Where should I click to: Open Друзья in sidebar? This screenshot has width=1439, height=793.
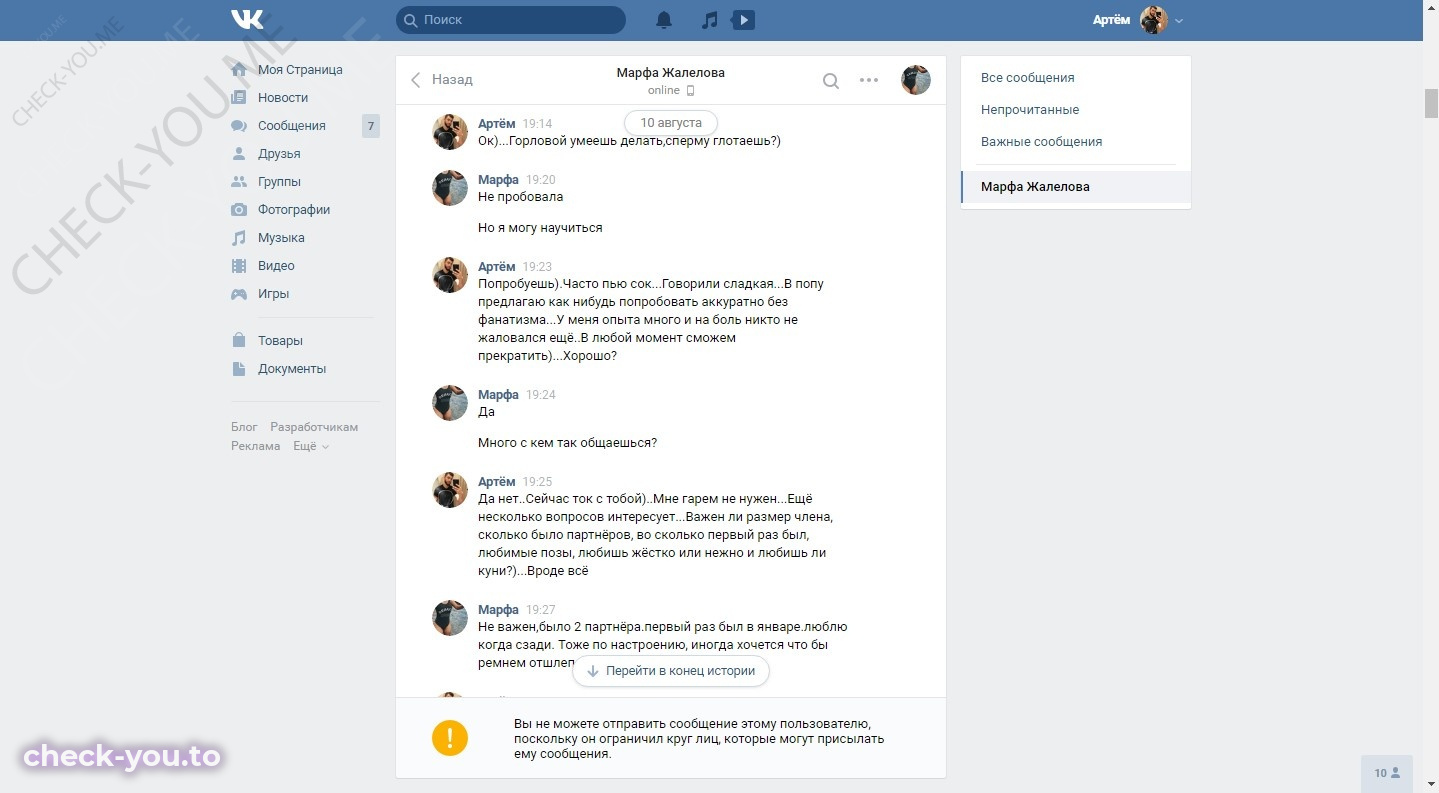pos(279,154)
